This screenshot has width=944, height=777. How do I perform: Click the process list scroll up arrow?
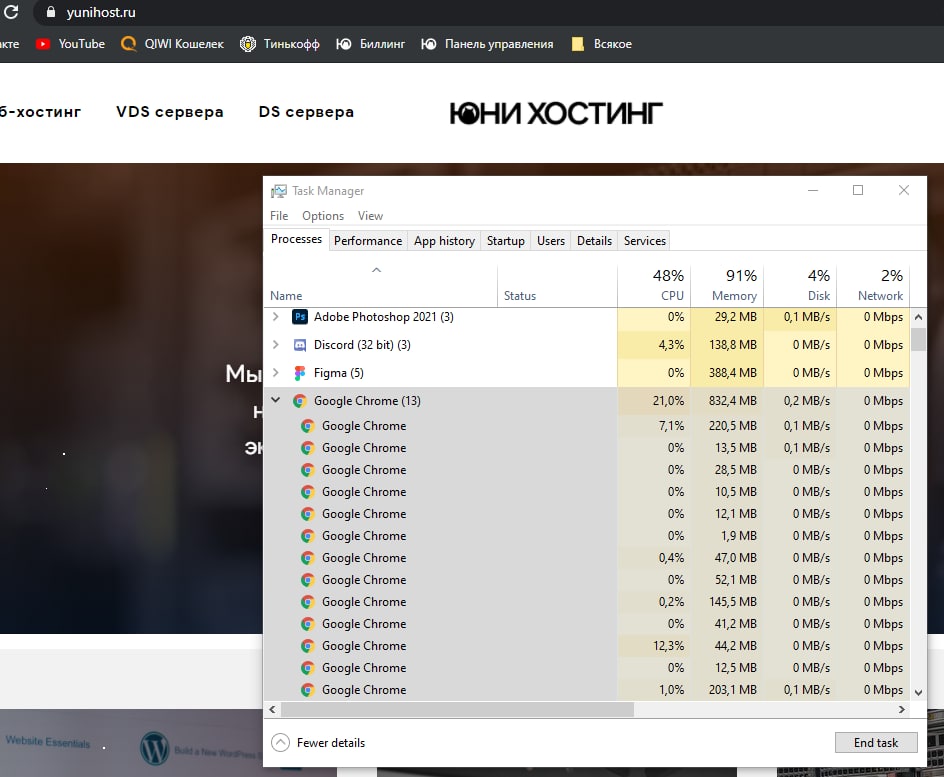[918, 317]
